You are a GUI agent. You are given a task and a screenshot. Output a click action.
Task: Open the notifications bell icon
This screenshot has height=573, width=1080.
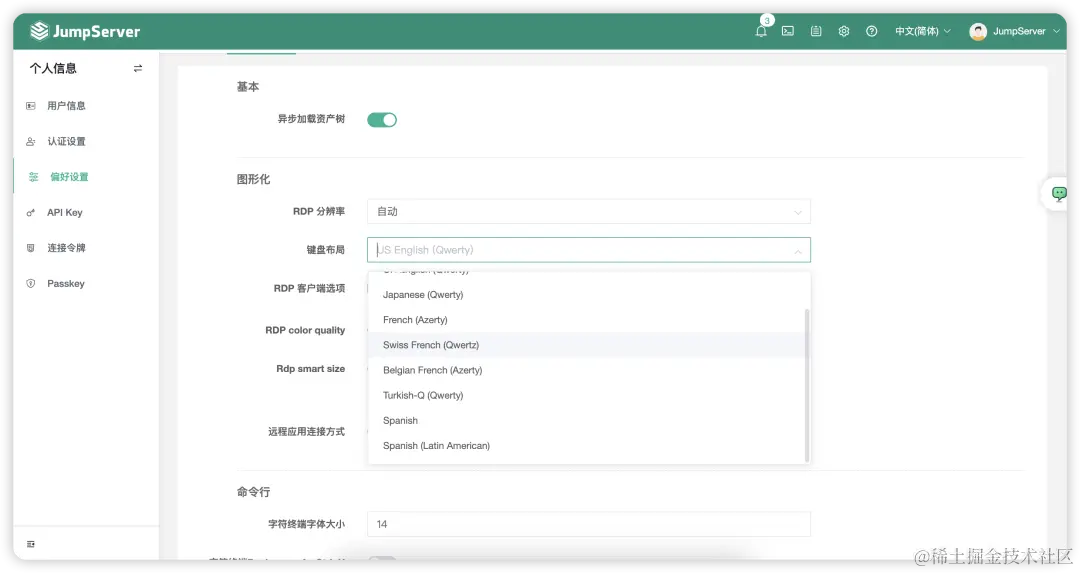[x=760, y=32]
